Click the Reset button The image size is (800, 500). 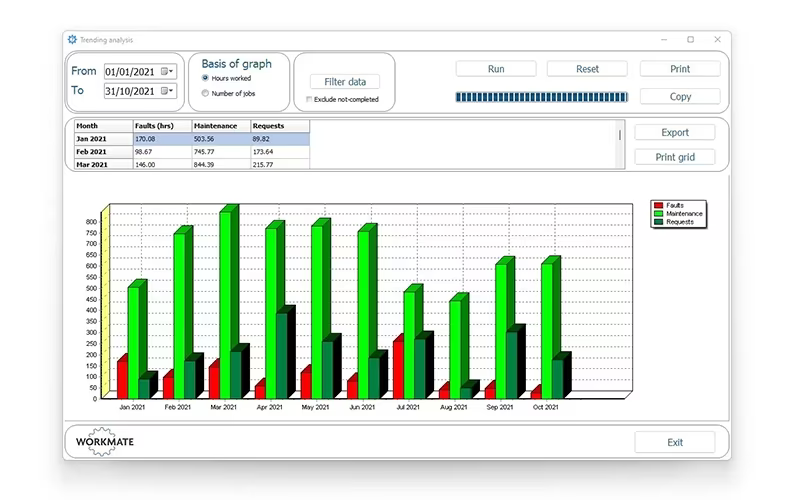pyautogui.click(x=587, y=69)
